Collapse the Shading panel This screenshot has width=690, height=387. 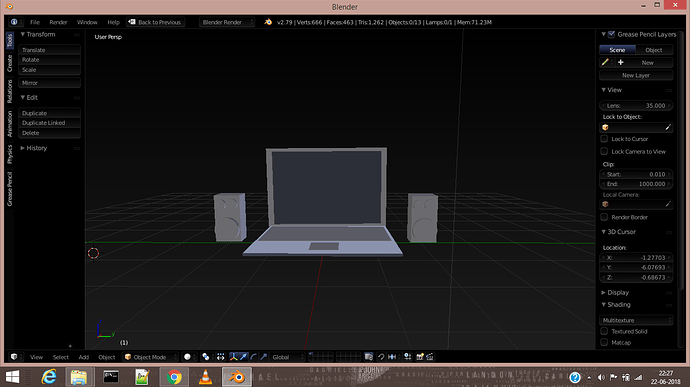(604, 305)
